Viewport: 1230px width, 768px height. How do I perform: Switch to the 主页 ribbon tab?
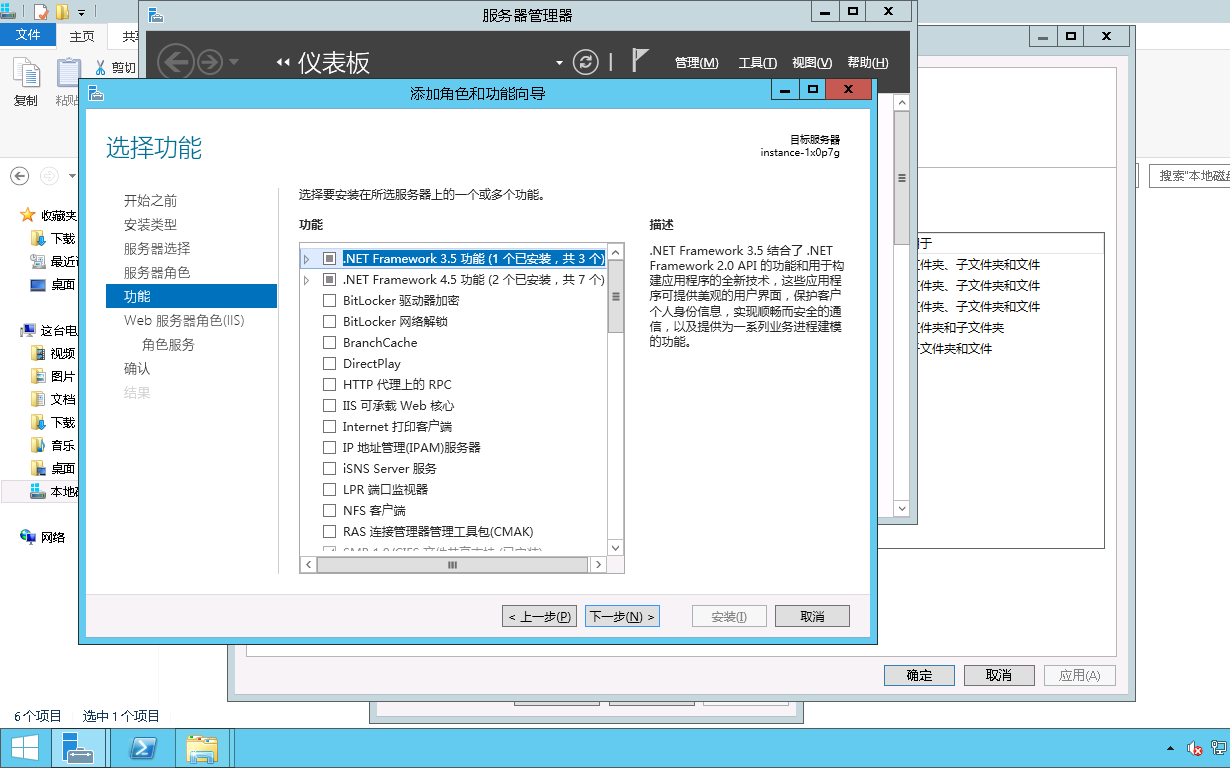82,36
